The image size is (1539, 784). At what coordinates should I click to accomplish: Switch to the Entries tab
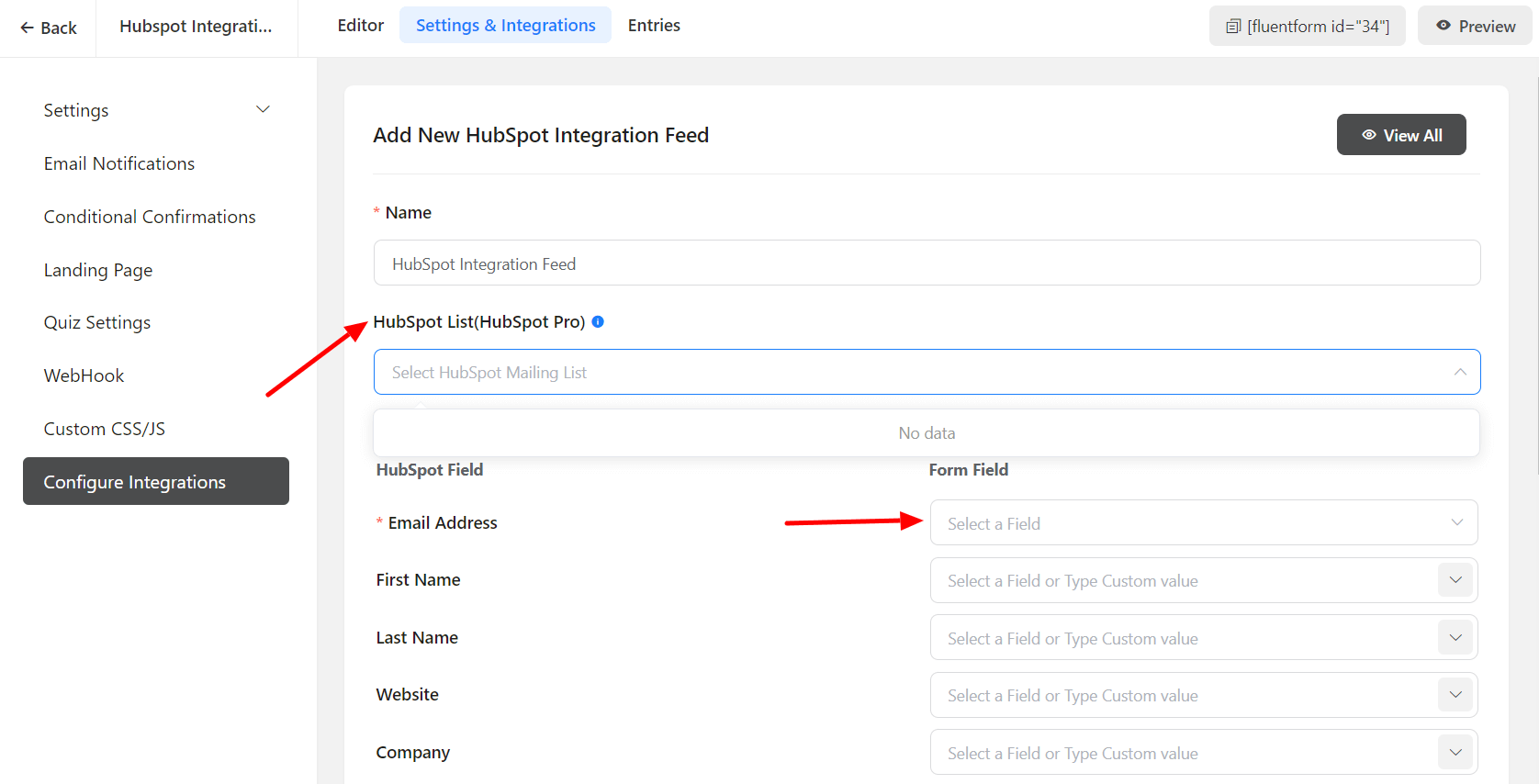click(654, 26)
